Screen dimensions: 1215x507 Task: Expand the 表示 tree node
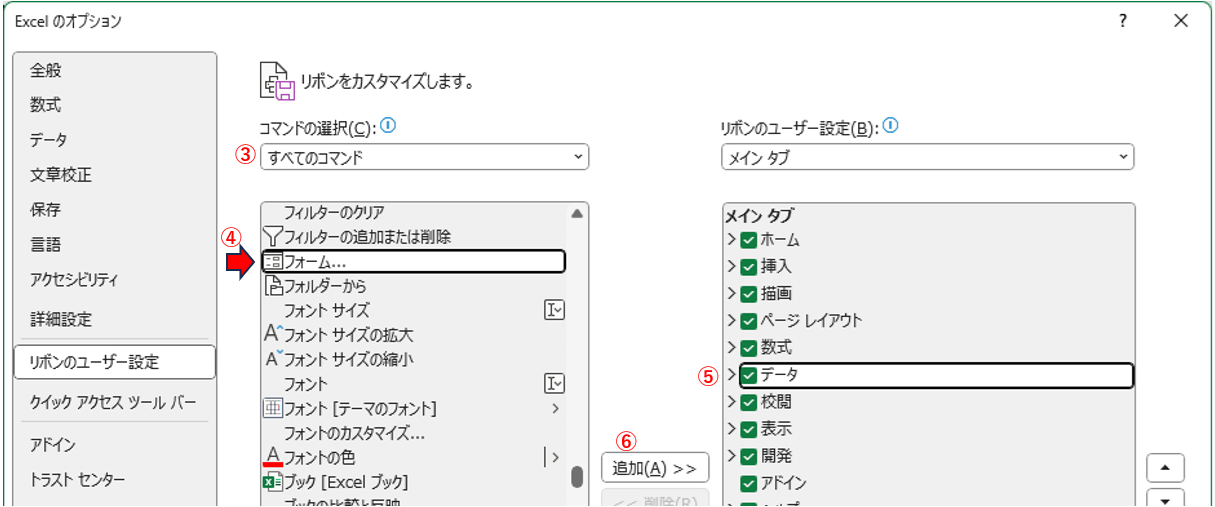(x=732, y=429)
